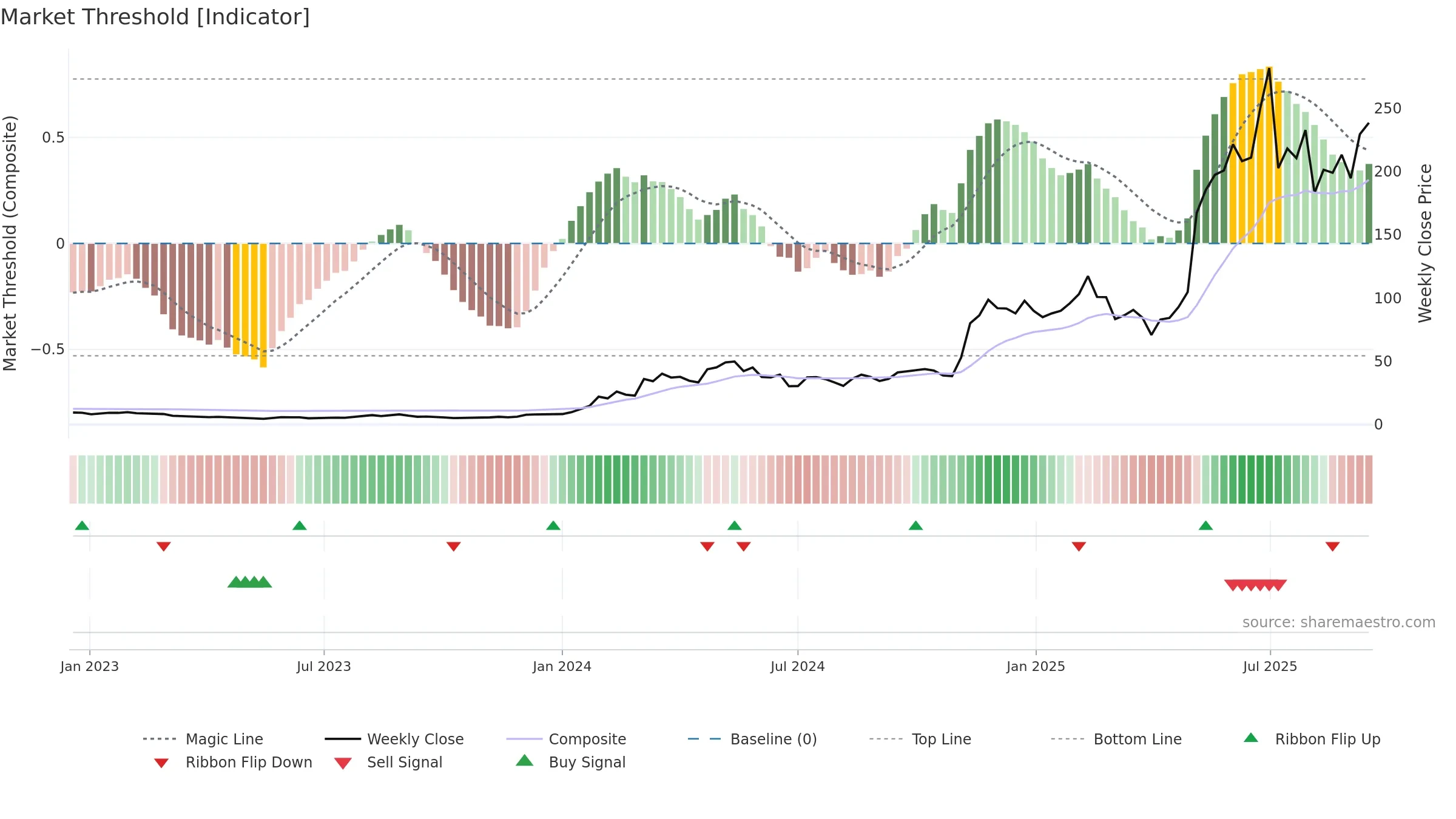Click the ribbon flip up marker near May 2025
Screen dimensions: 1456x819
point(1205,525)
